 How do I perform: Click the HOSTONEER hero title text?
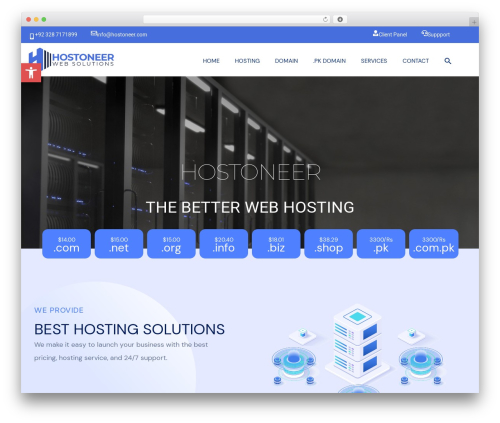tap(251, 172)
